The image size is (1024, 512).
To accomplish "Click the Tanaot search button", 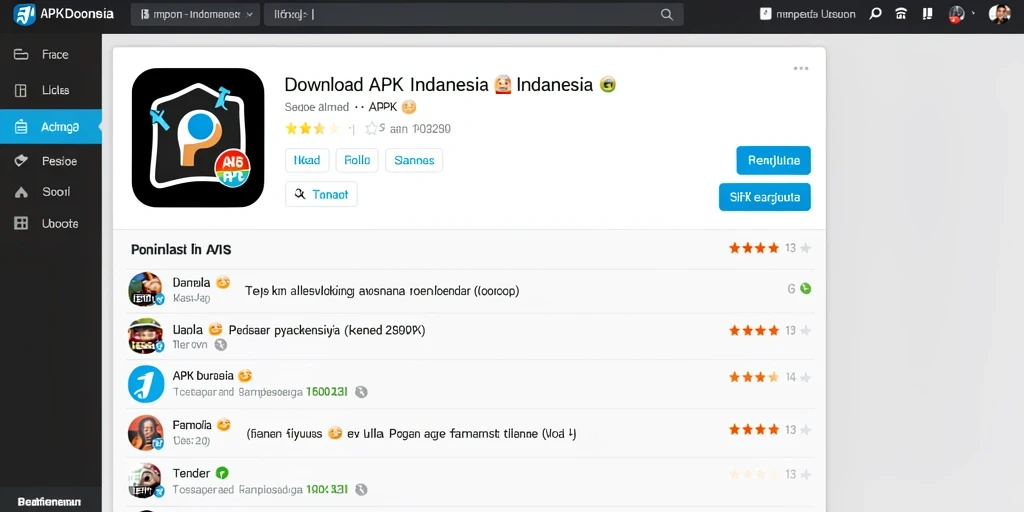I will tap(321, 194).
